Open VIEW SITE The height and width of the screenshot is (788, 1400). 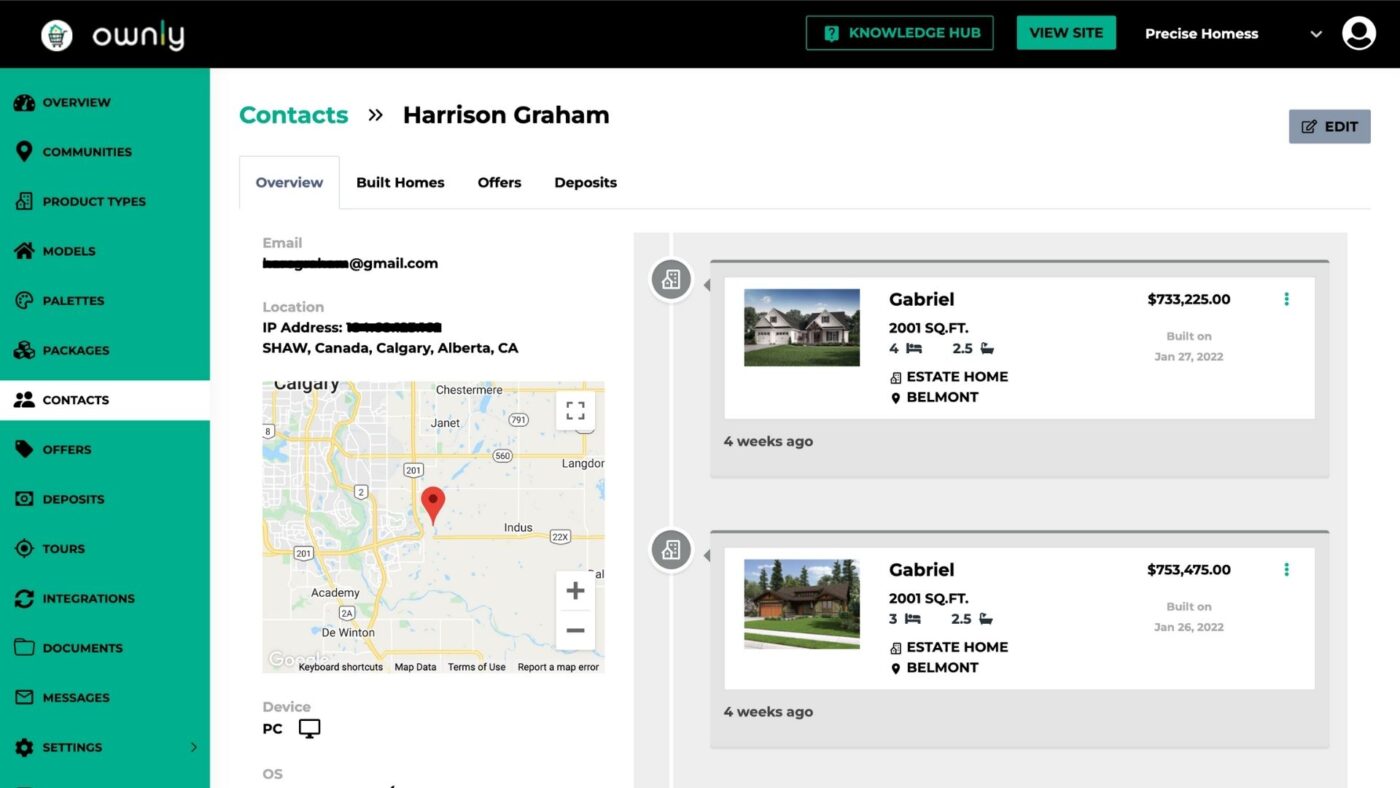tap(1066, 32)
